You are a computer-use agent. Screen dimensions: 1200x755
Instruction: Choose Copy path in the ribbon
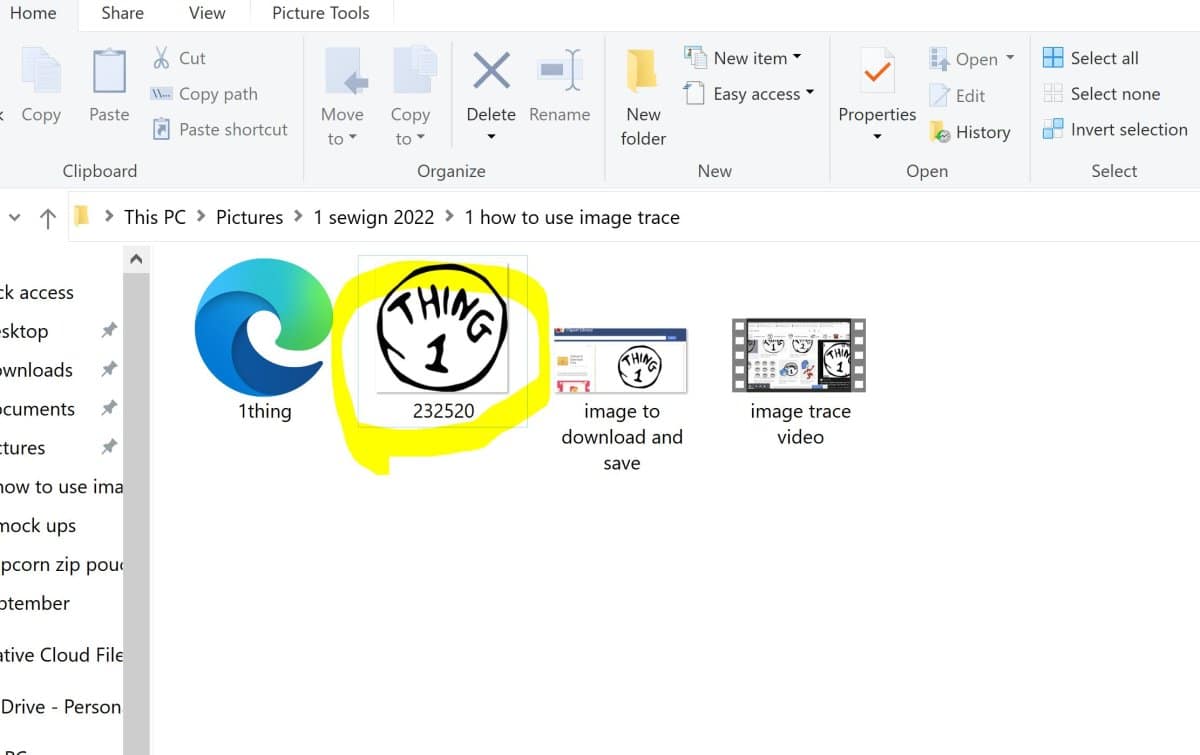204,94
